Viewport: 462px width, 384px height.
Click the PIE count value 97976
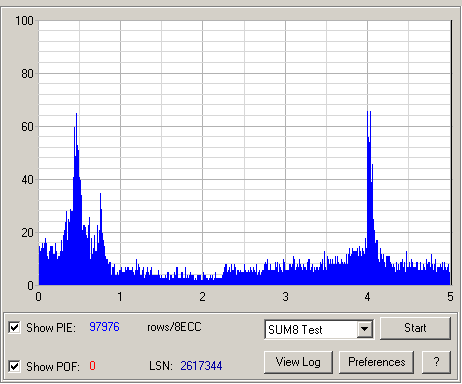coord(104,327)
